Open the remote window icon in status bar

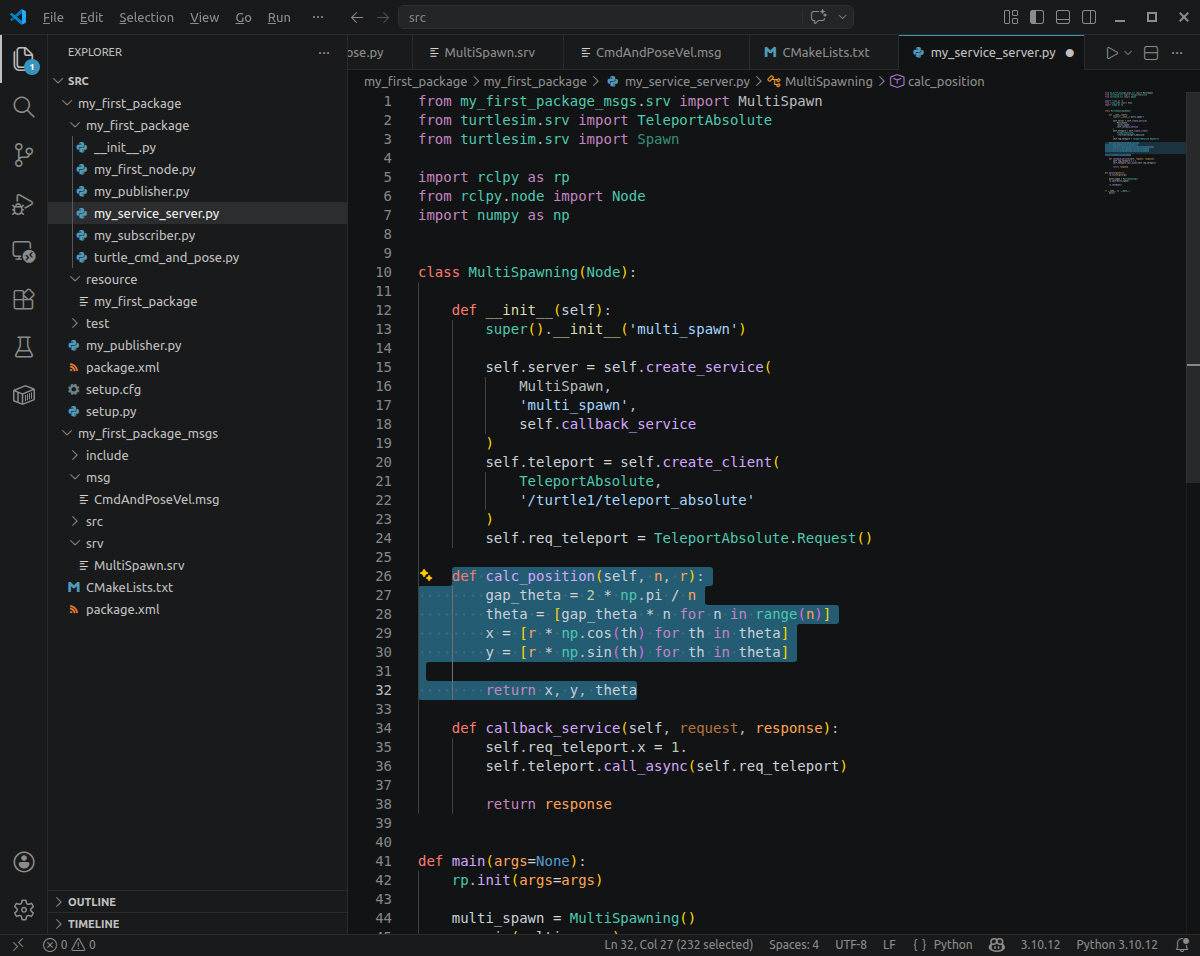tap(17, 944)
